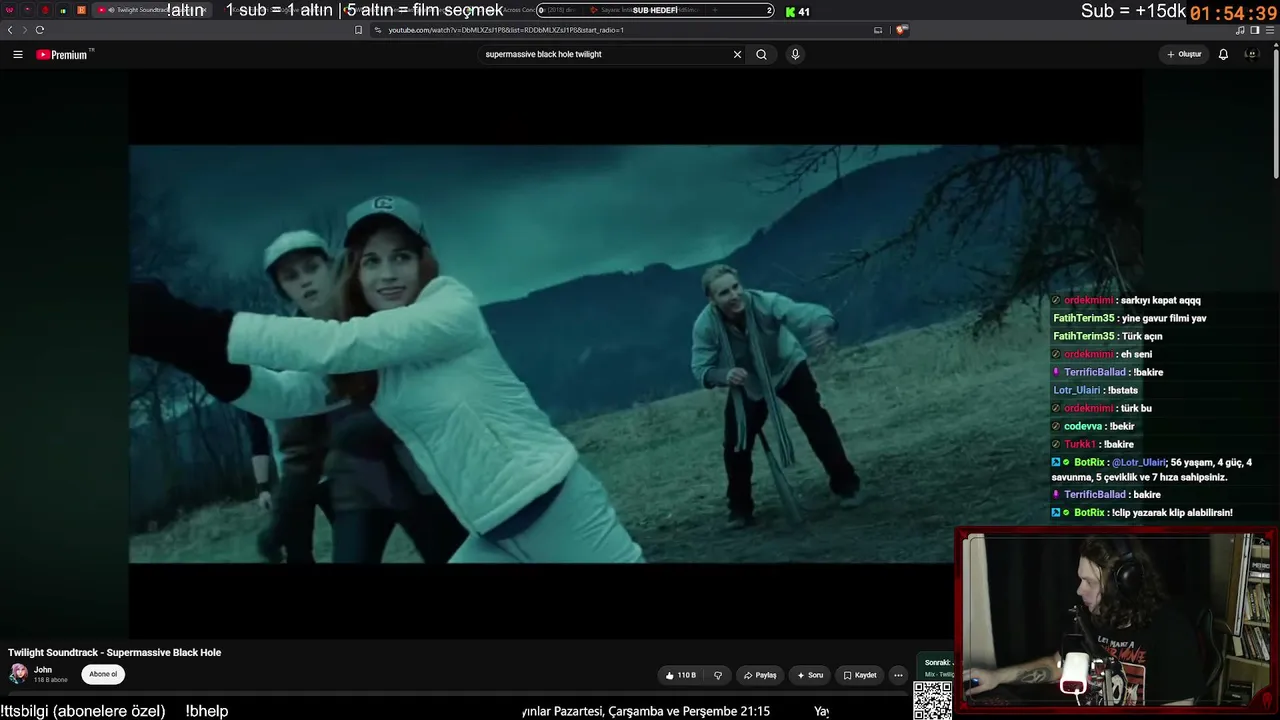Open the account avatar menu
Viewport: 1280px width, 720px height.
click(x=1251, y=55)
